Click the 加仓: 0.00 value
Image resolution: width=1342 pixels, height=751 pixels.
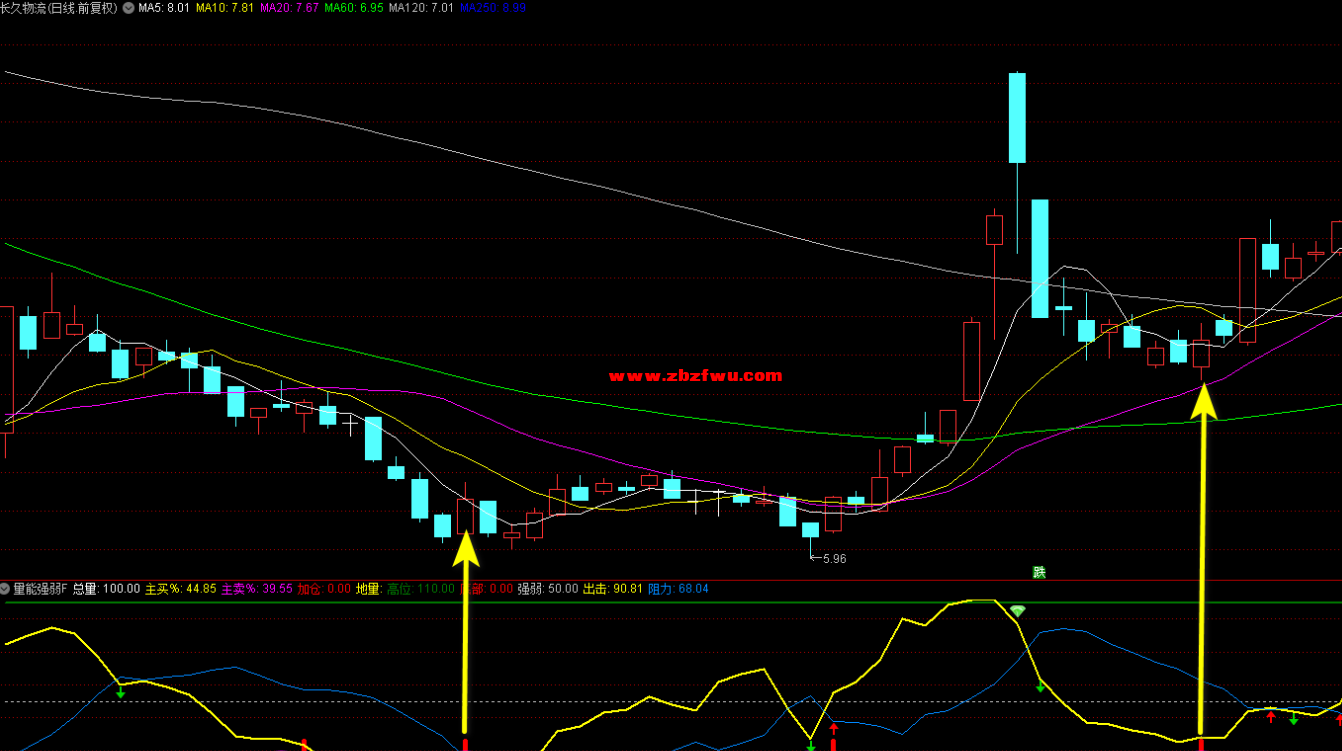click(x=324, y=589)
